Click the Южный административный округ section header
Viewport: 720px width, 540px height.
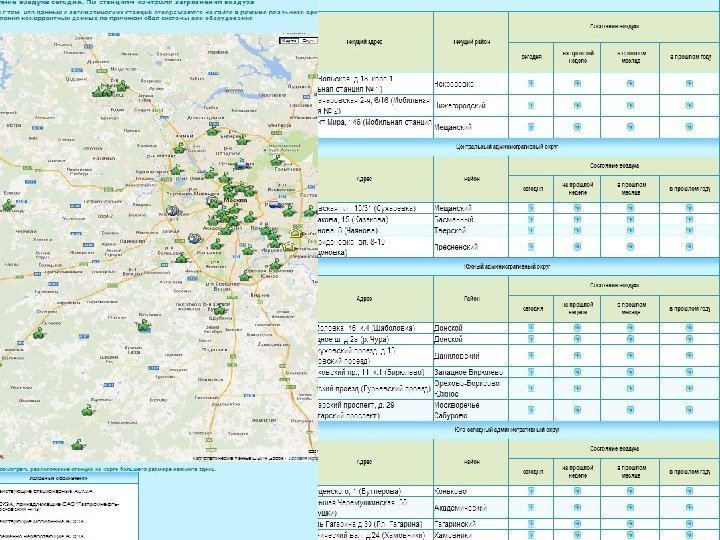coord(506,266)
